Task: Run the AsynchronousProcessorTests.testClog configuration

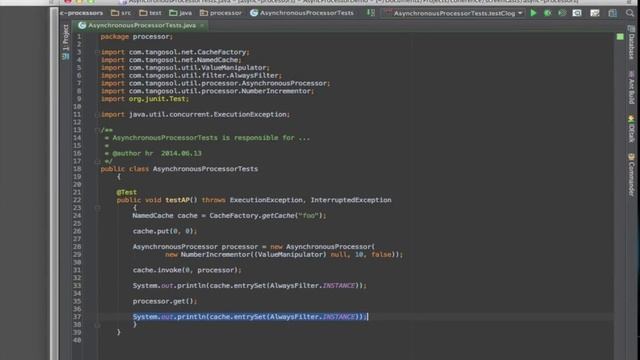Action: coord(533,13)
